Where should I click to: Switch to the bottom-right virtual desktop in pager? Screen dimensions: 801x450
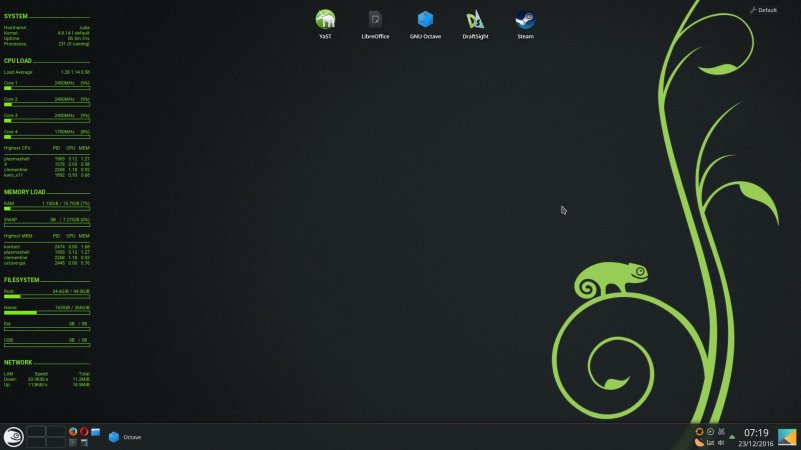click(x=56, y=442)
